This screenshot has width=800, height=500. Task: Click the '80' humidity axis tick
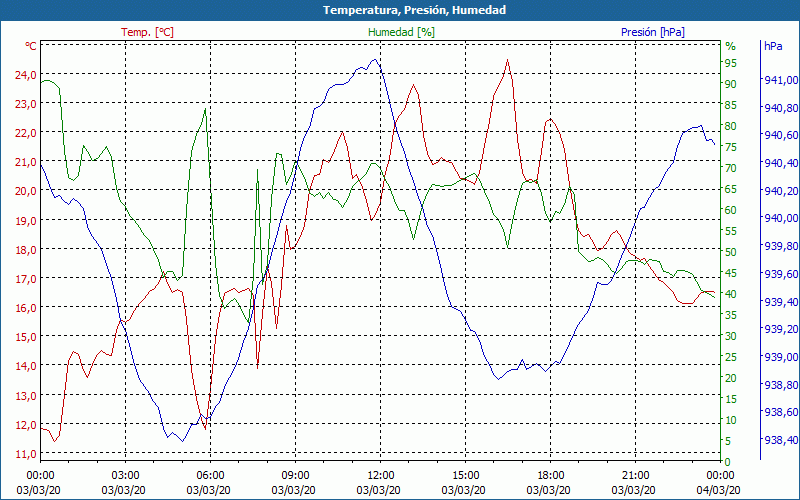pyautogui.click(x=731, y=126)
